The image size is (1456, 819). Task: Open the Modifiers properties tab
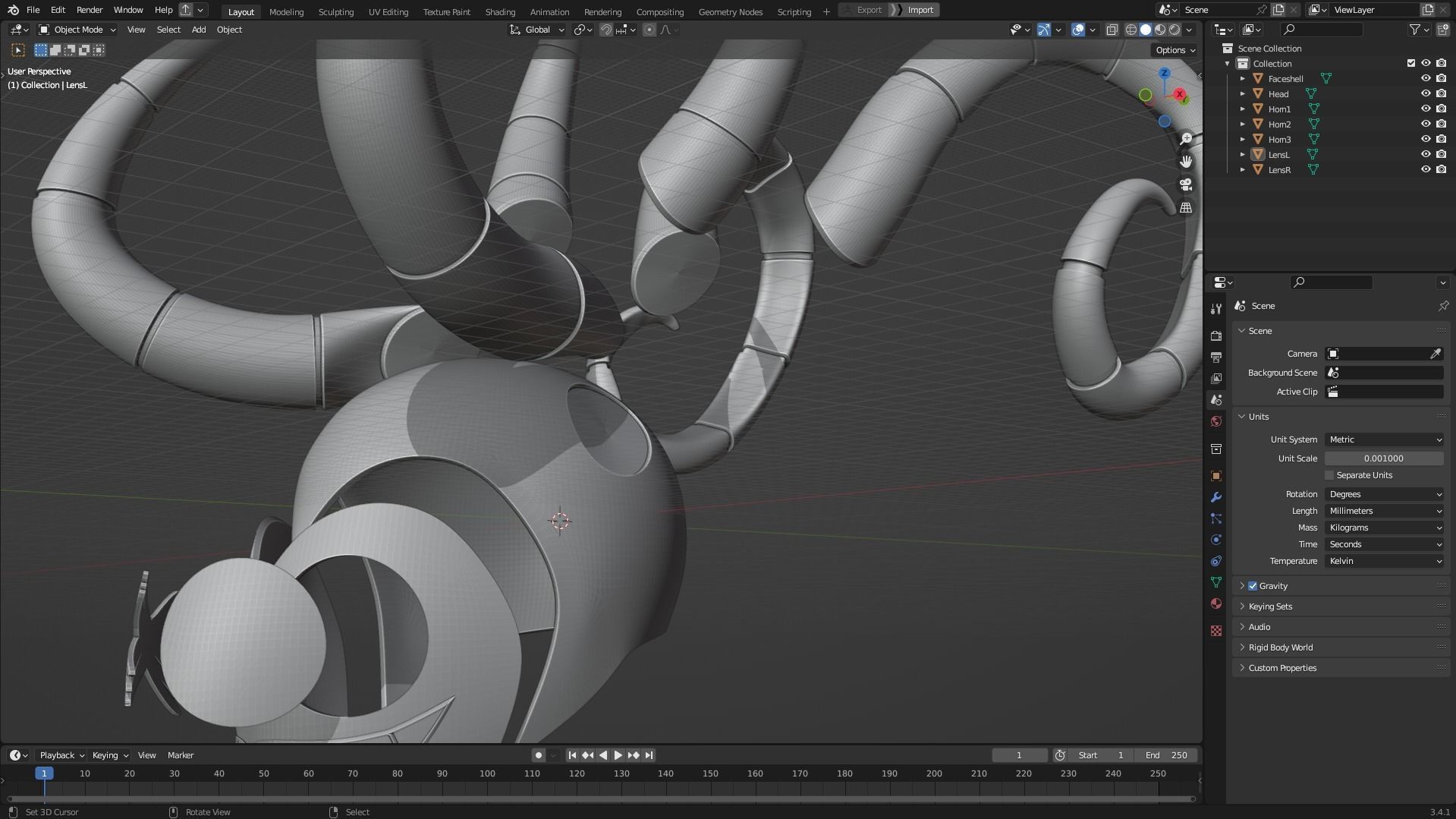[1216, 497]
